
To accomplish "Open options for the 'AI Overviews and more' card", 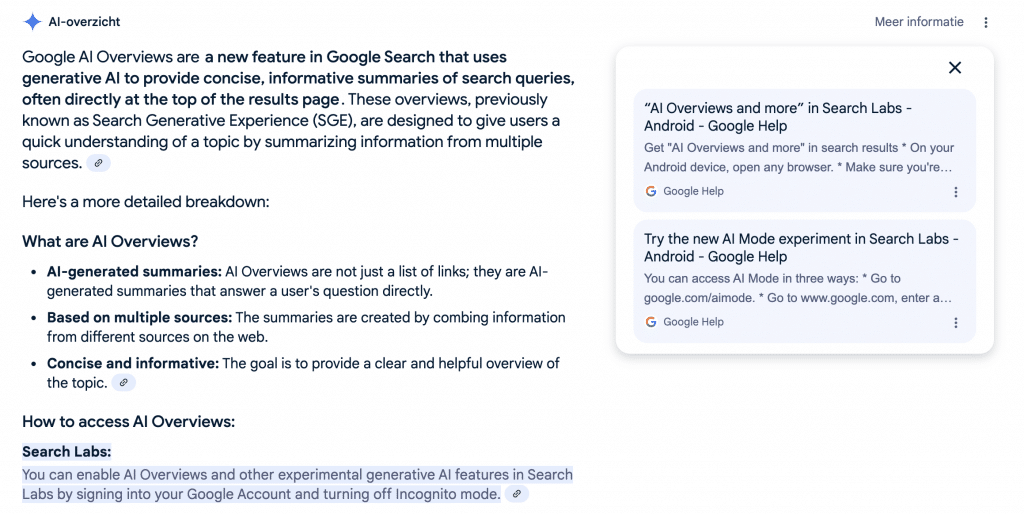I will tap(955, 191).
